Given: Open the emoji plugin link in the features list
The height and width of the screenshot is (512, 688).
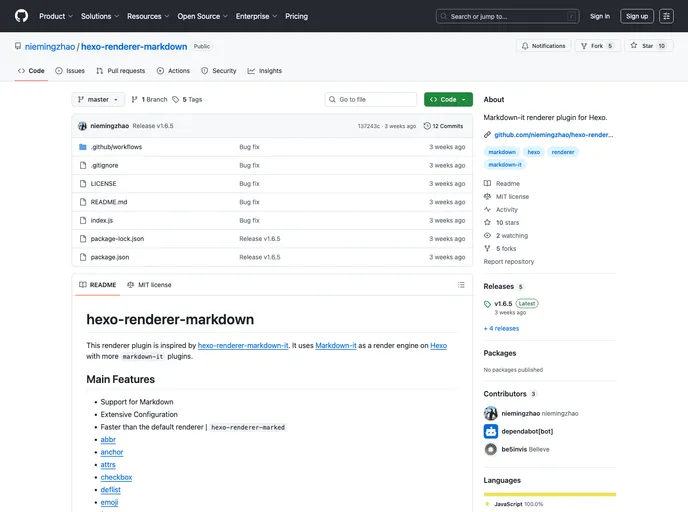Looking at the screenshot, I should pyautogui.click(x=109, y=502).
